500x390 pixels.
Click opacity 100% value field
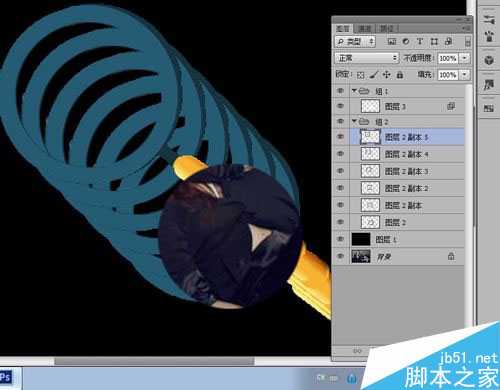pyautogui.click(x=448, y=58)
